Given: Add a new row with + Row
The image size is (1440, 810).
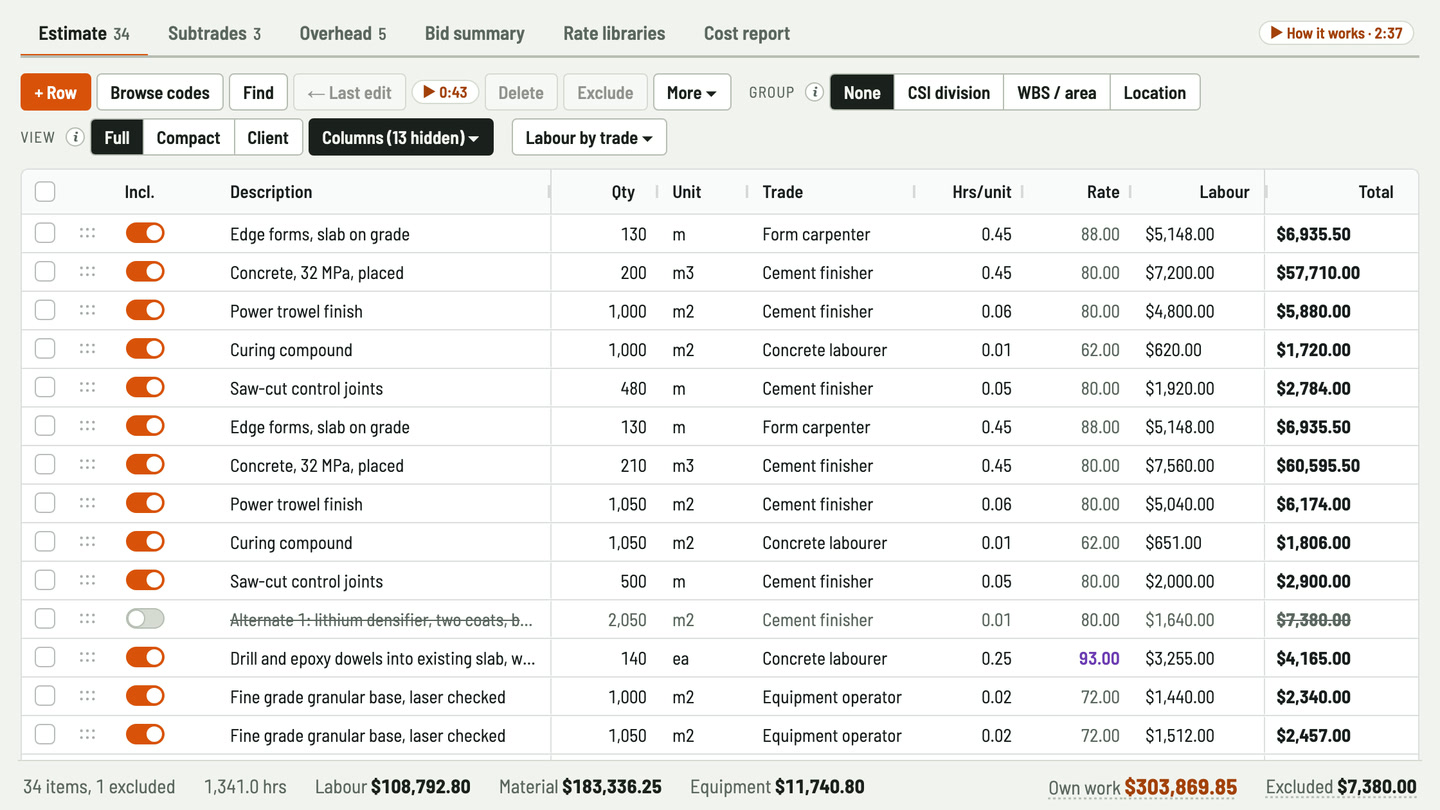Looking at the screenshot, I should pos(56,93).
